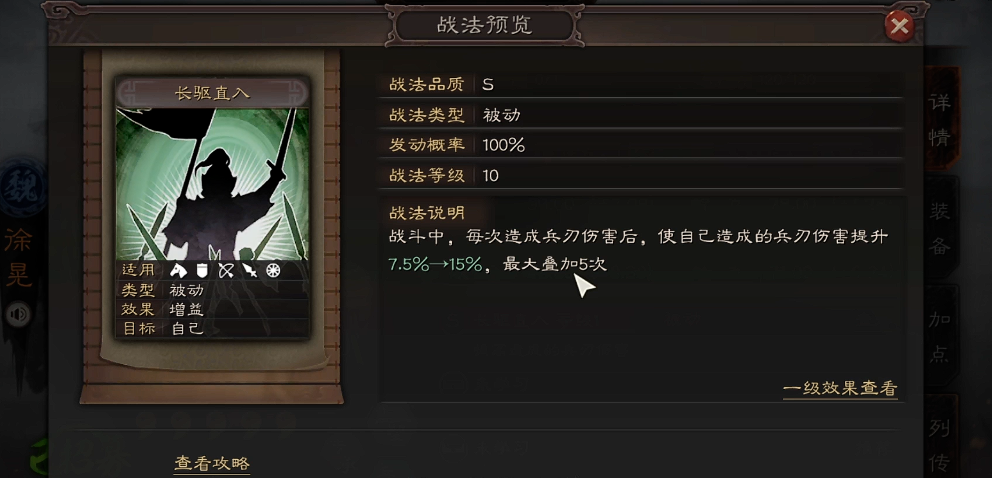Viewport: 992px width, 478px height.
Task: Click the 魏 faction emblem
Action: (x=22, y=188)
